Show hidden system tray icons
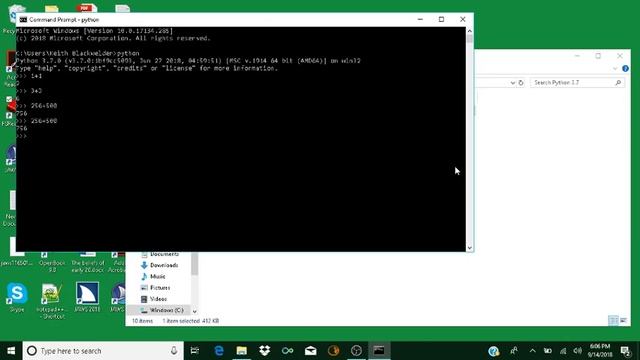The image size is (640, 360). coord(532,351)
